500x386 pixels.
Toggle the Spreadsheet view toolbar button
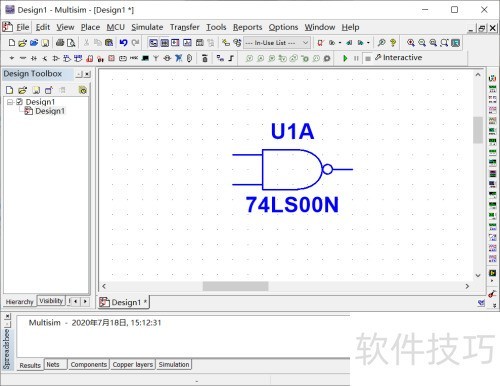(165, 43)
